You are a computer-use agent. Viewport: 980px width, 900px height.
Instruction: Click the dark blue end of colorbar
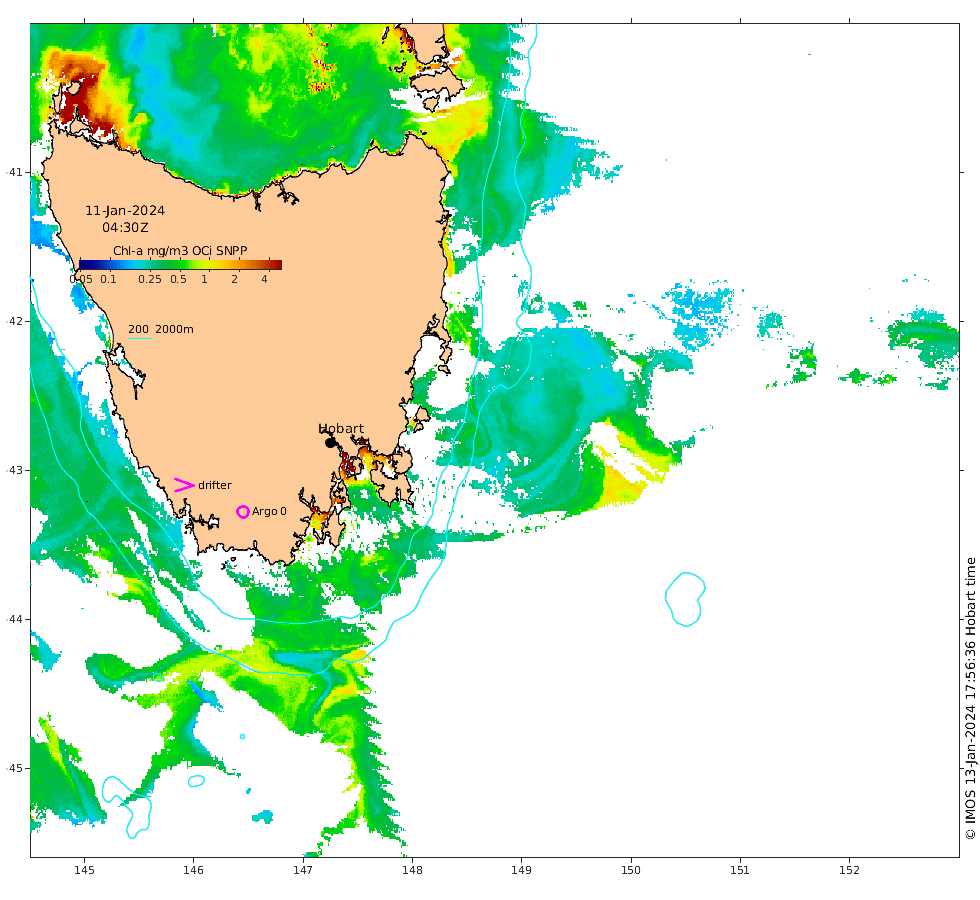86,265
